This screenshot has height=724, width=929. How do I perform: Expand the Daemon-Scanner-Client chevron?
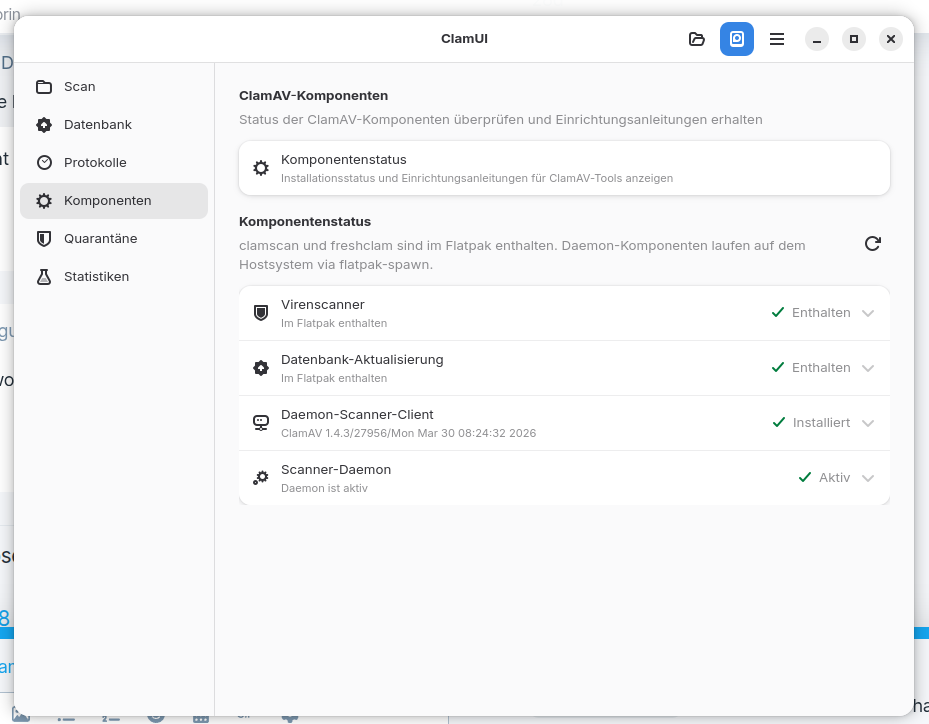click(x=868, y=423)
